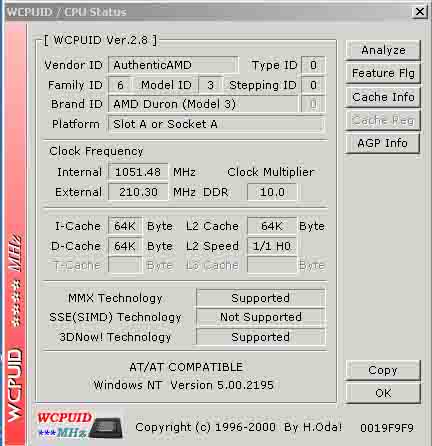This screenshot has height=446, width=432.
Task: Select Internal clock value 1051.48
Action: pos(138,172)
